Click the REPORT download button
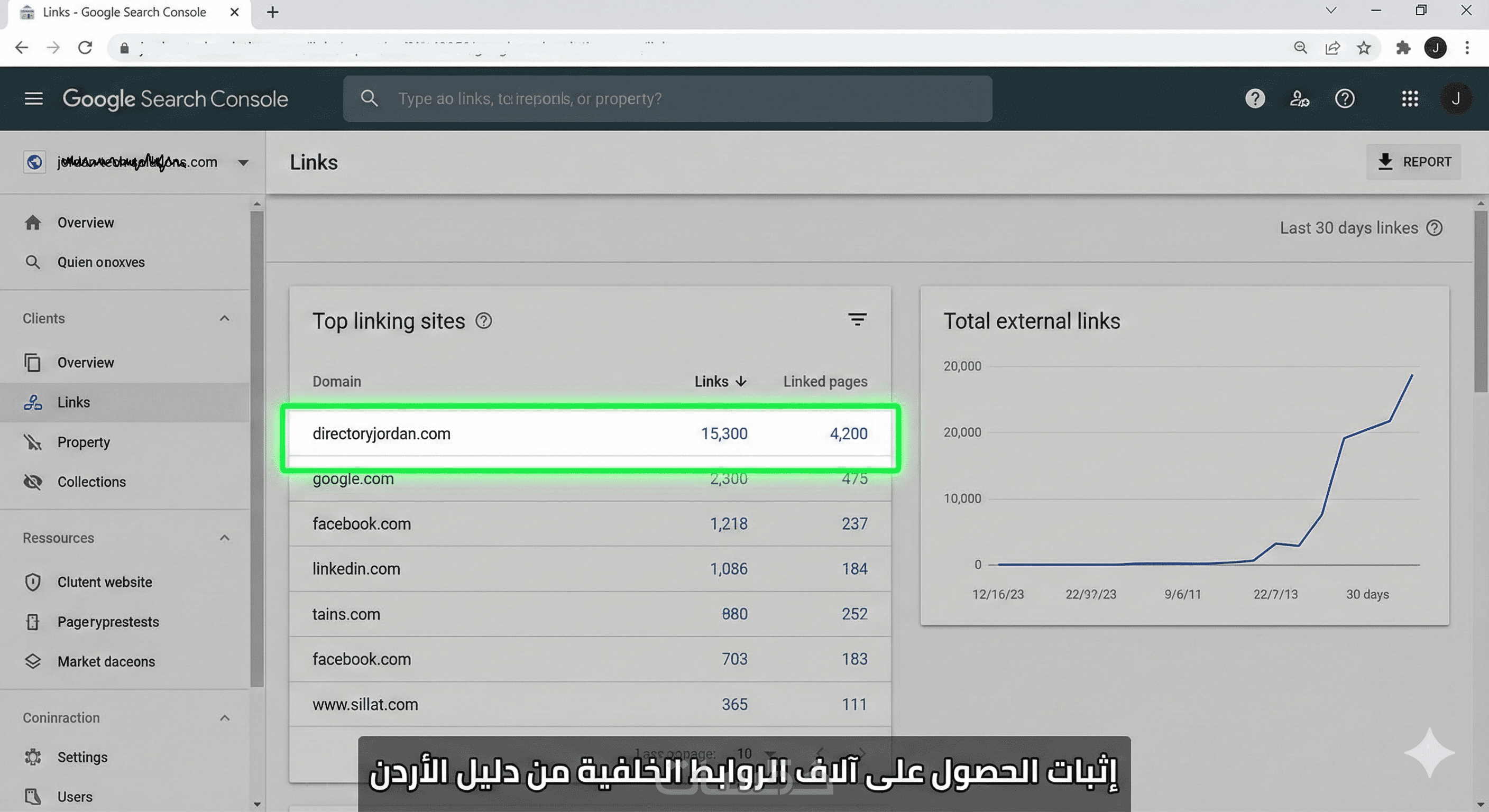The width and height of the screenshot is (1489, 812). click(1413, 162)
